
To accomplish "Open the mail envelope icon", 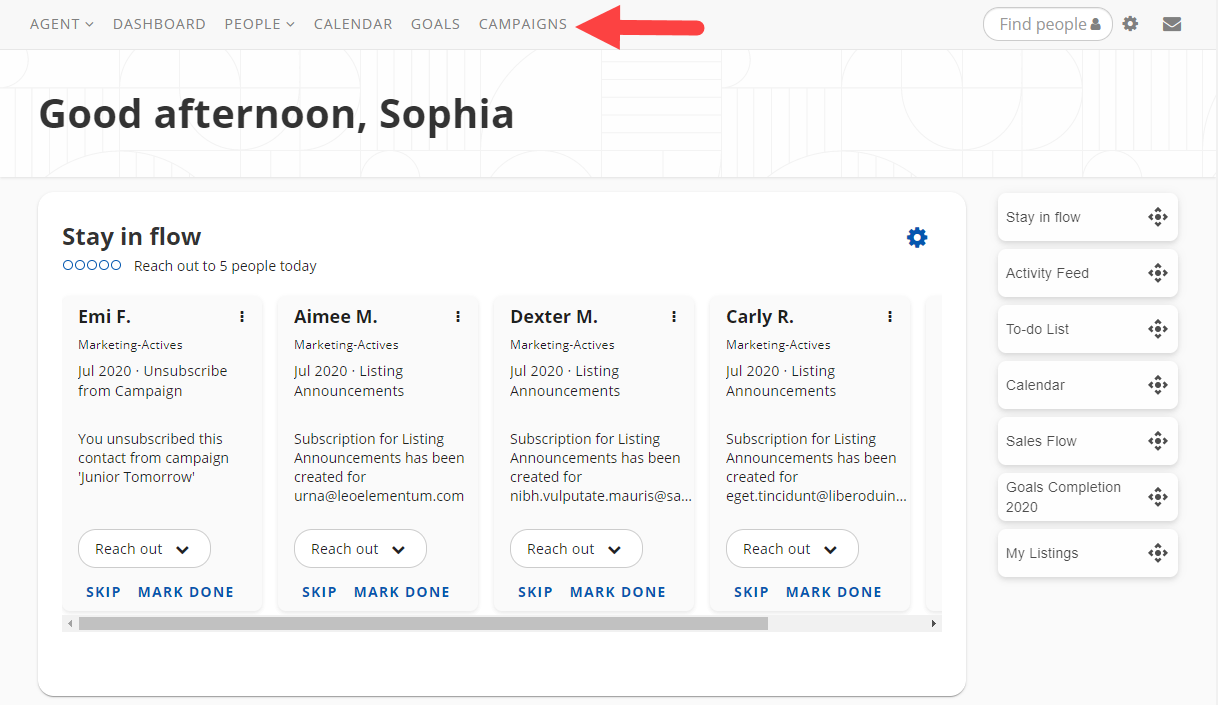I will (1172, 24).
